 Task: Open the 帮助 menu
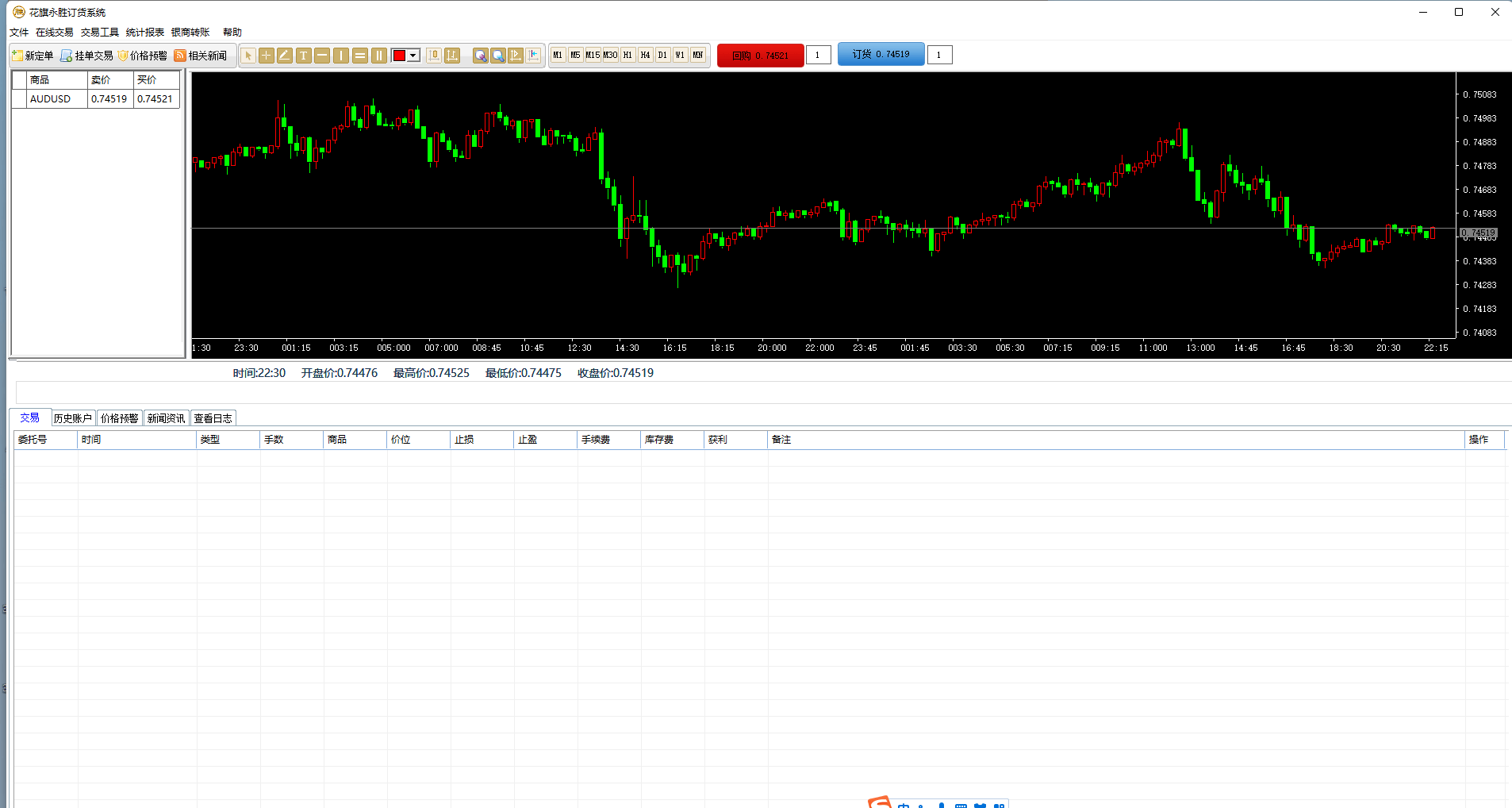point(232,33)
